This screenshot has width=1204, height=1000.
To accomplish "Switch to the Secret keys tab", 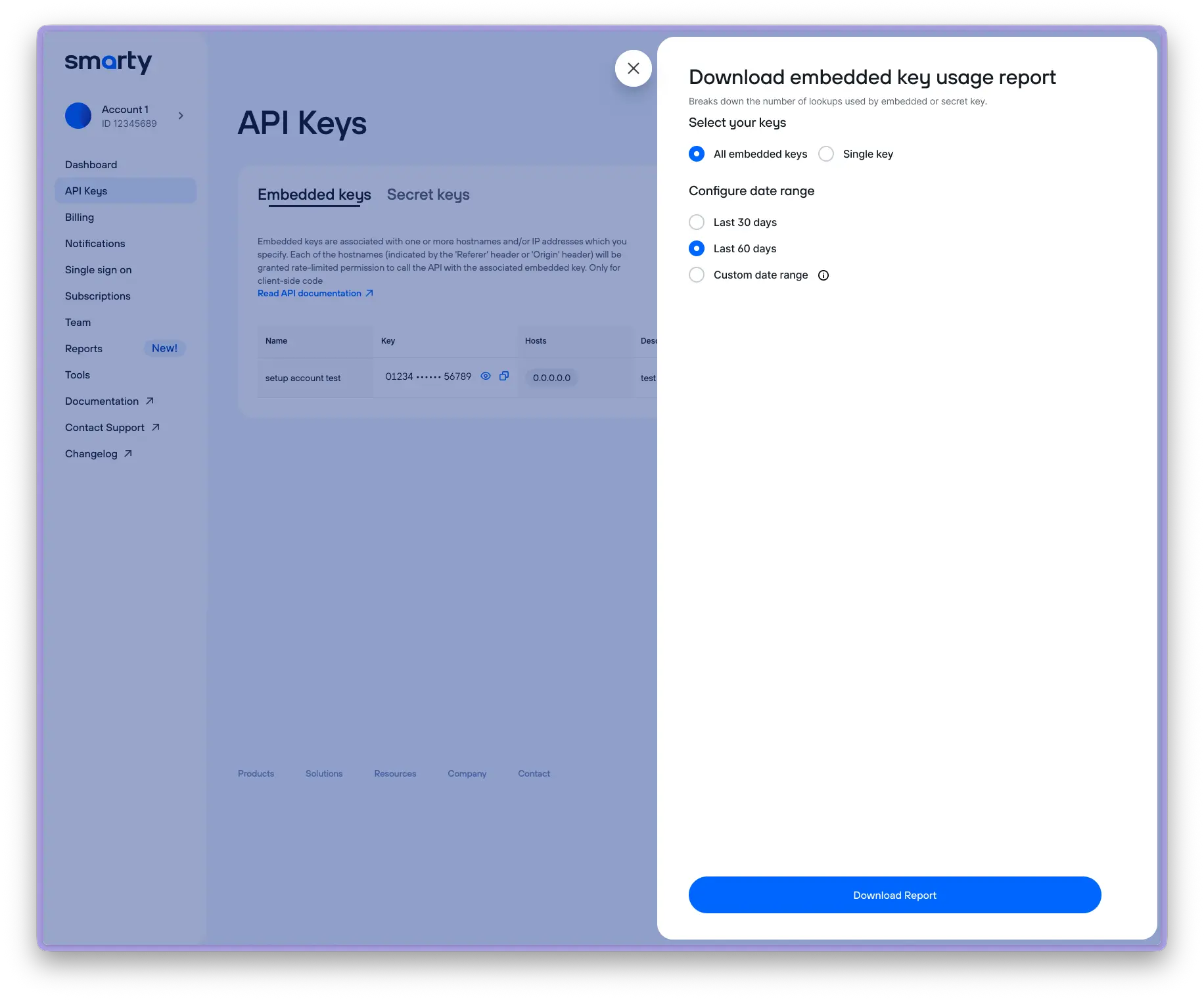I will click(x=428, y=194).
